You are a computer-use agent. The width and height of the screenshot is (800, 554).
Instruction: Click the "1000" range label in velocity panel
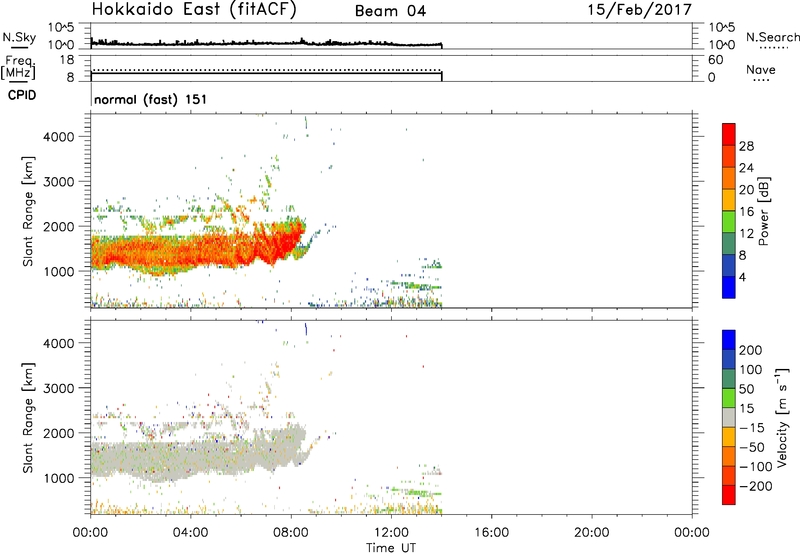[59, 478]
